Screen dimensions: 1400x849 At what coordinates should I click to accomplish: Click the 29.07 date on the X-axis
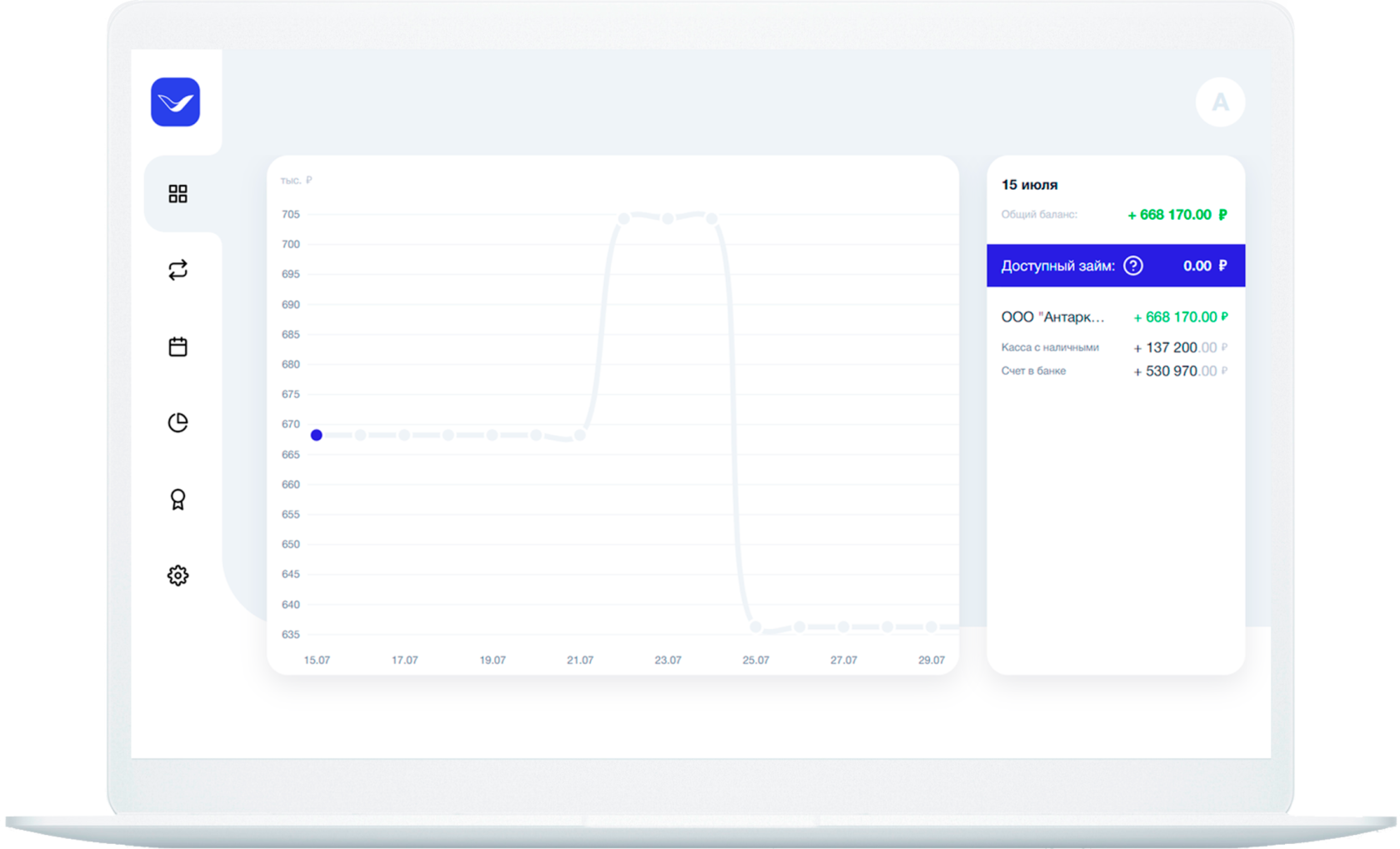932,660
